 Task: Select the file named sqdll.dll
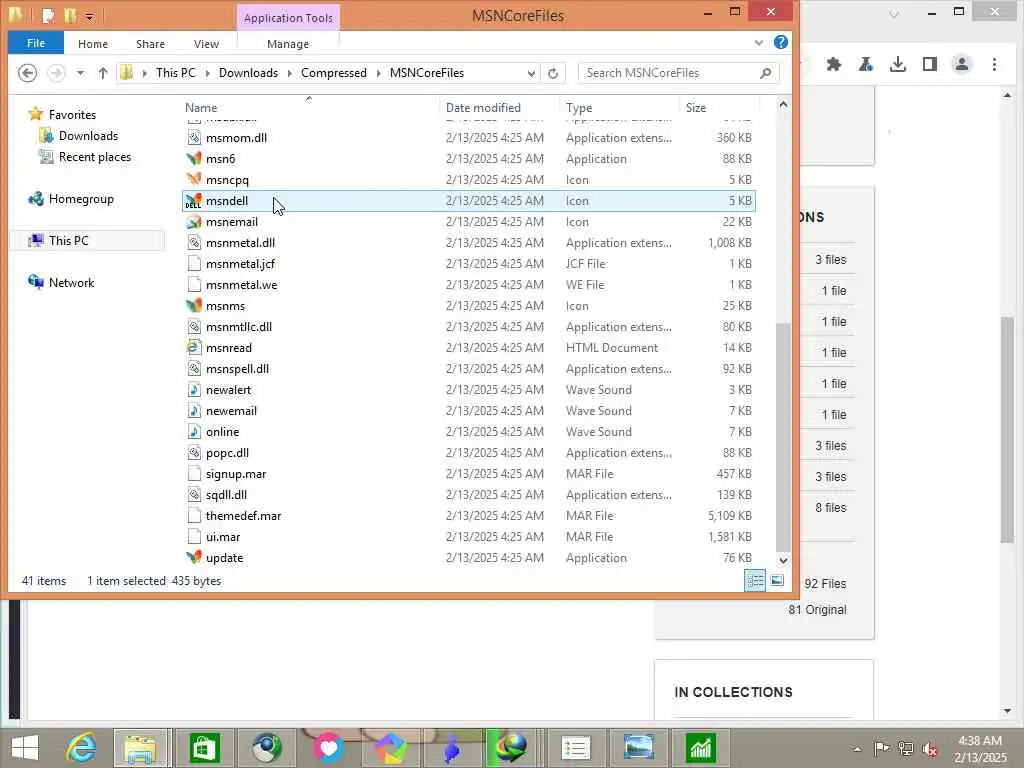pyautogui.click(x=226, y=494)
